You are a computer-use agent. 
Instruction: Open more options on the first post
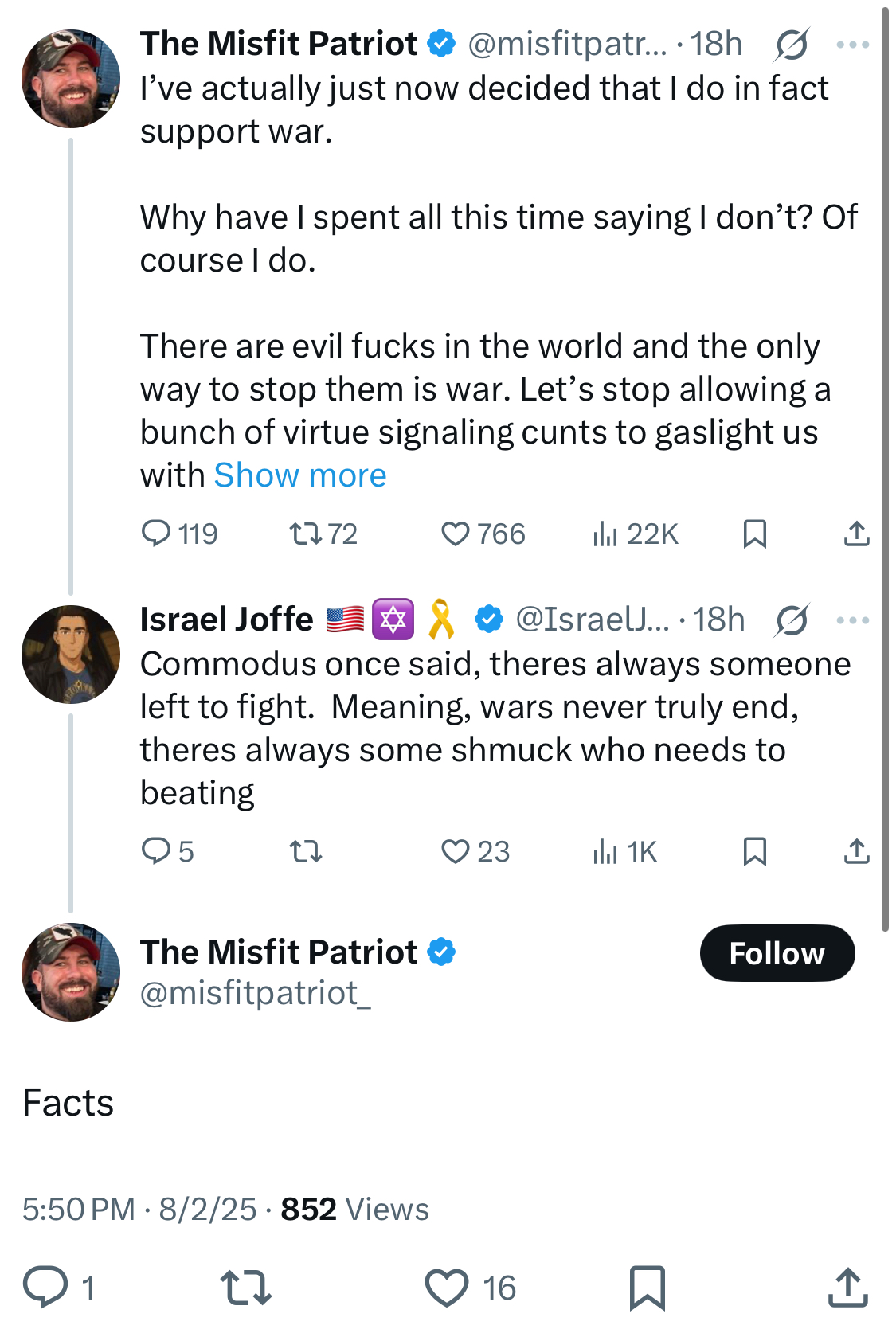[853, 45]
